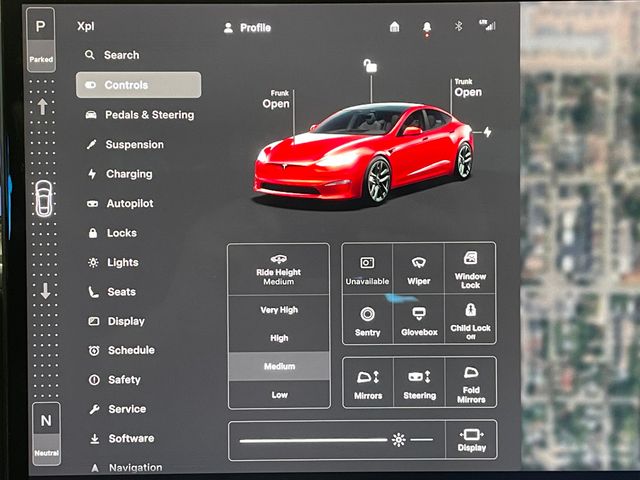The height and width of the screenshot is (480, 640).
Task: Adjust Steering wheel position button
Action: coord(420,383)
